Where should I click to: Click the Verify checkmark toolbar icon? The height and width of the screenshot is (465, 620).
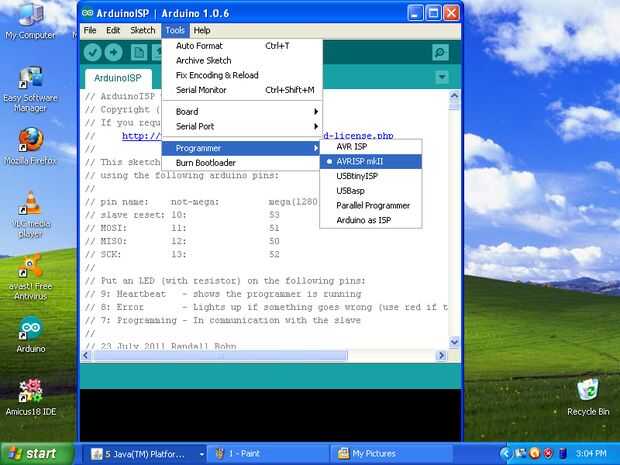(93, 52)
